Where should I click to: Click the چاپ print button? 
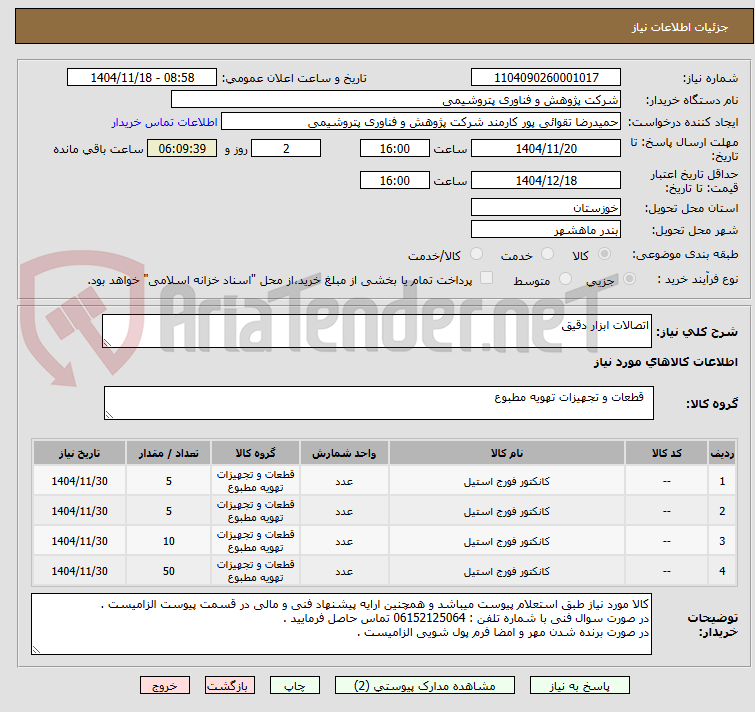click(x=295, y=686)
